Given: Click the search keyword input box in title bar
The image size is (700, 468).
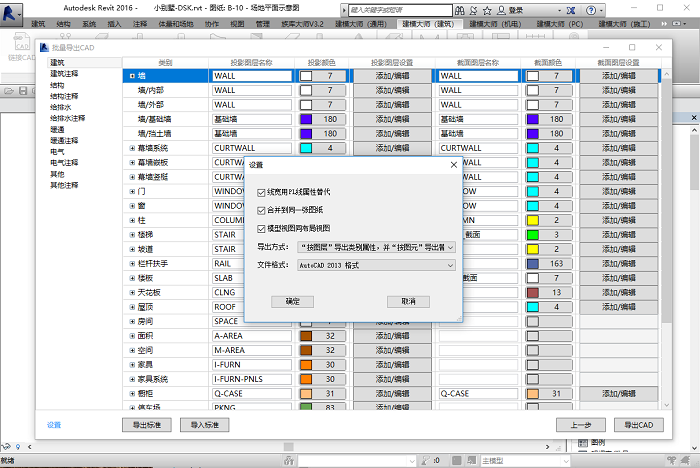Looking at the screenshot, I should coord(400,10).
